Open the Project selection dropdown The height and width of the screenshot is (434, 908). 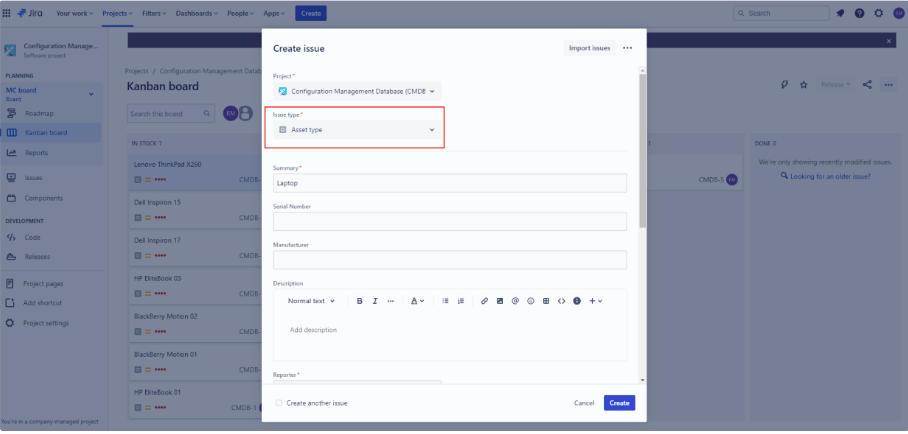[x=357, y=91]
